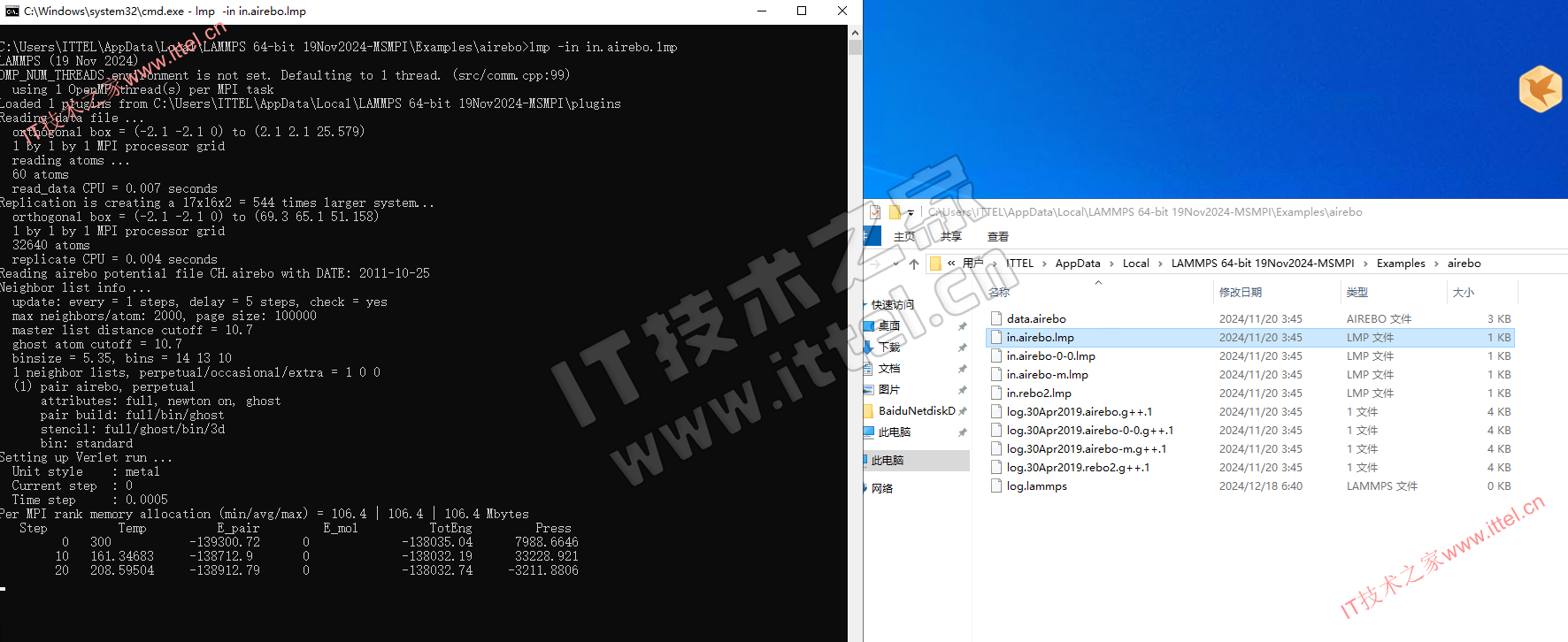Click the folder icon in the address bar
Screen dimensions: 1568x642
[935, 264]
